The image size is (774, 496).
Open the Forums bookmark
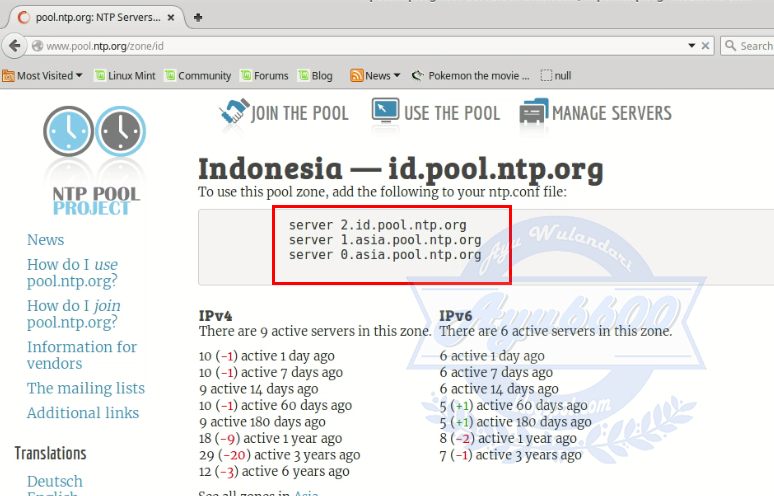tap(265, 76)
